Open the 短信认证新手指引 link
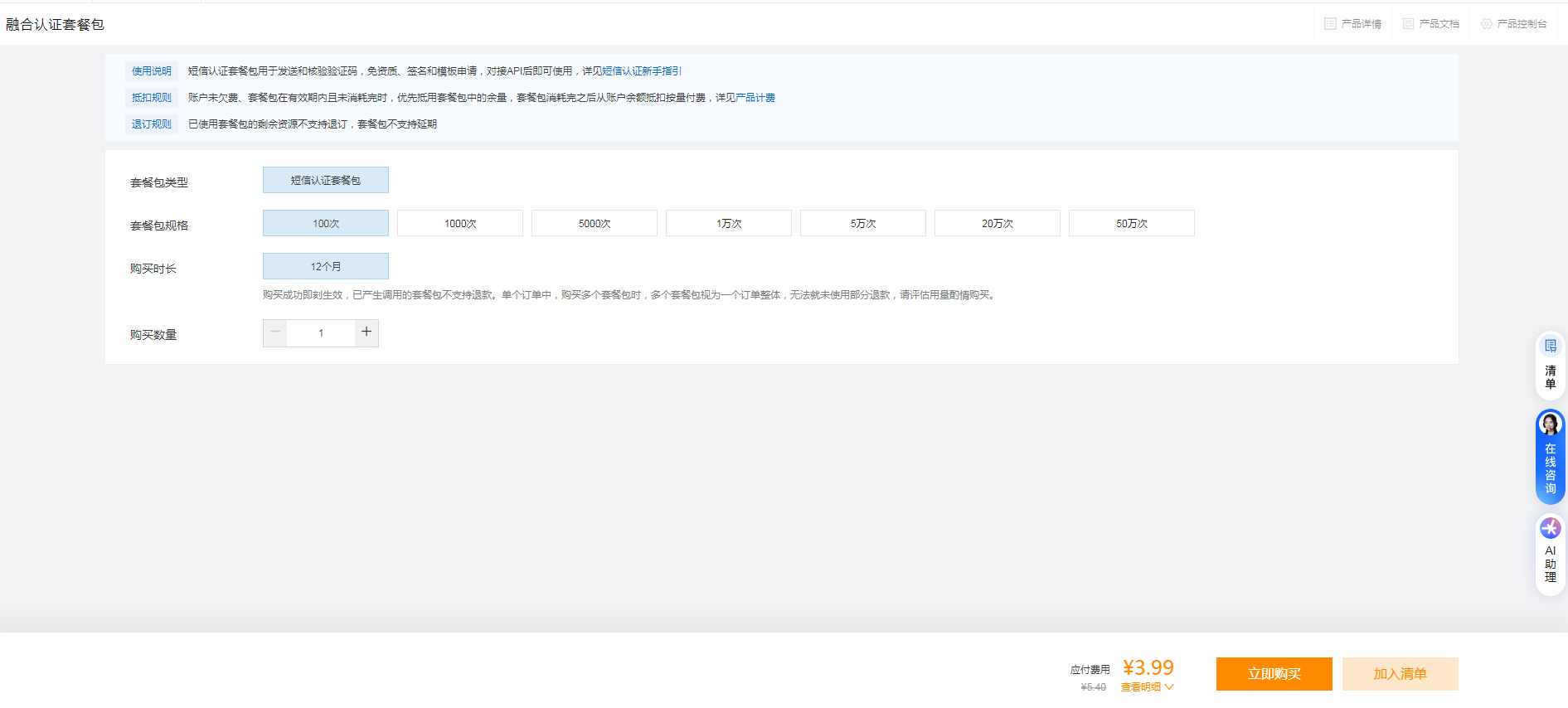The height and width of the screenshot is (708, 1568). [x=642, y=71]
